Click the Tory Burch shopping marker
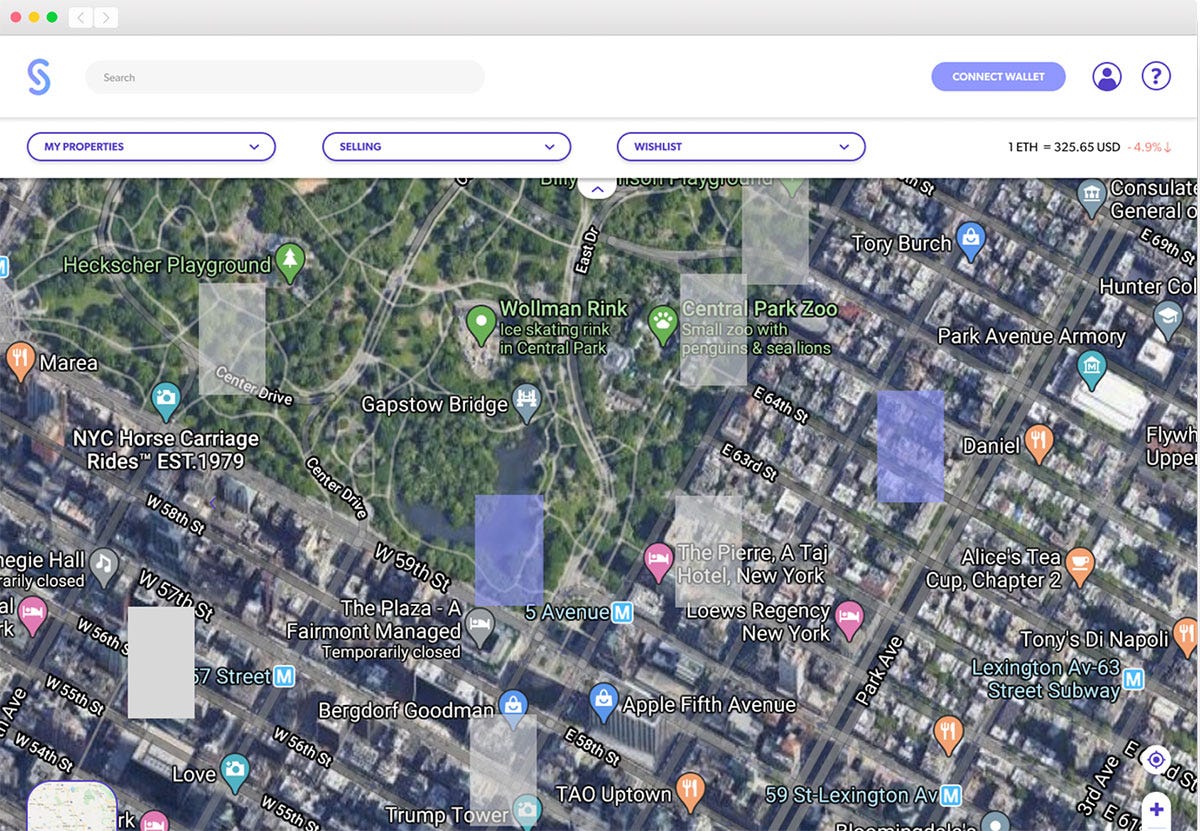 coord(970,242)
